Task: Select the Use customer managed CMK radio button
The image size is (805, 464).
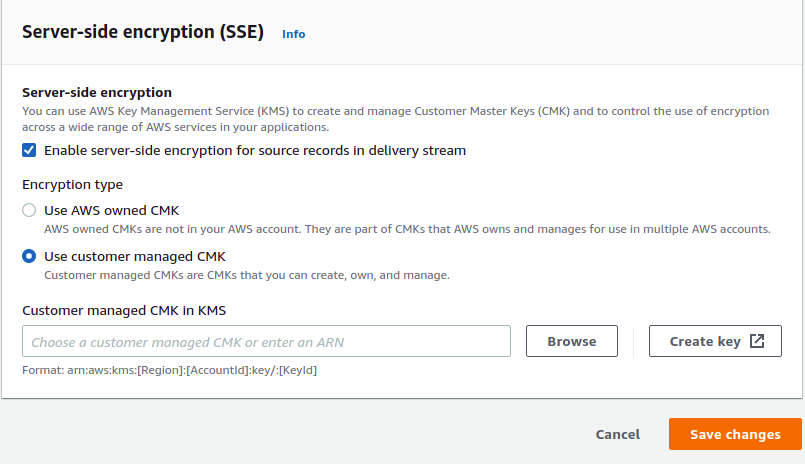Action: coord(30,256)
